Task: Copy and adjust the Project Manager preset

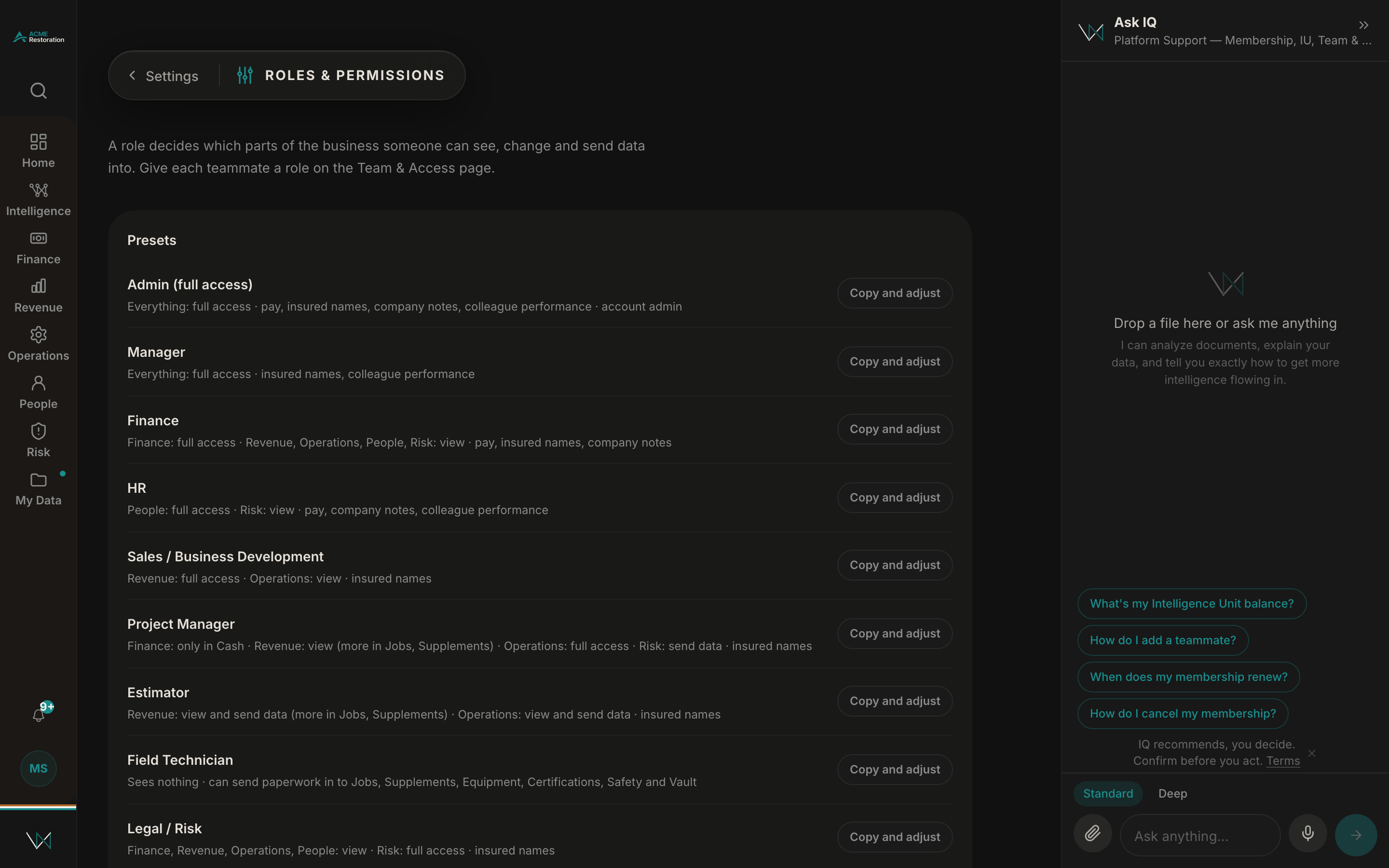Action: (895, 633)
